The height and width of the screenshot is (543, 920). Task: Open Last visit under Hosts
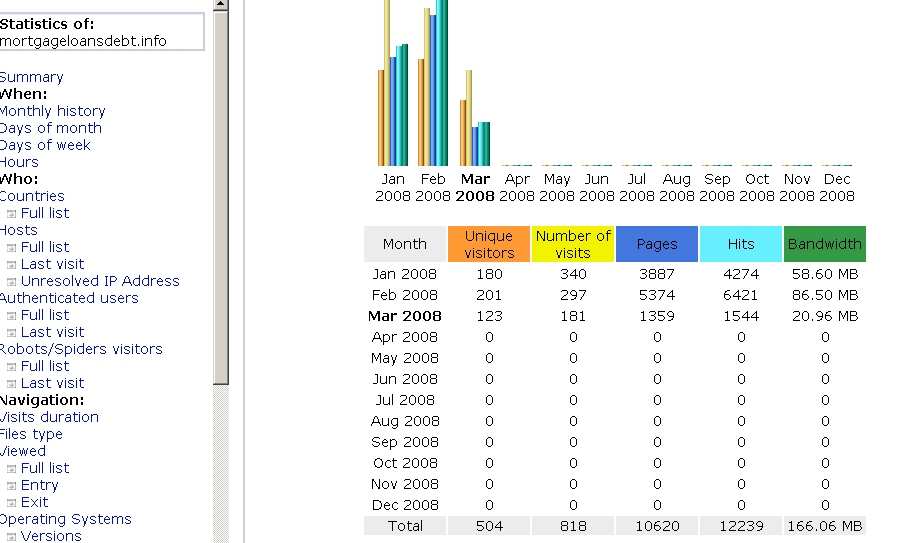[x=52, y=264]
